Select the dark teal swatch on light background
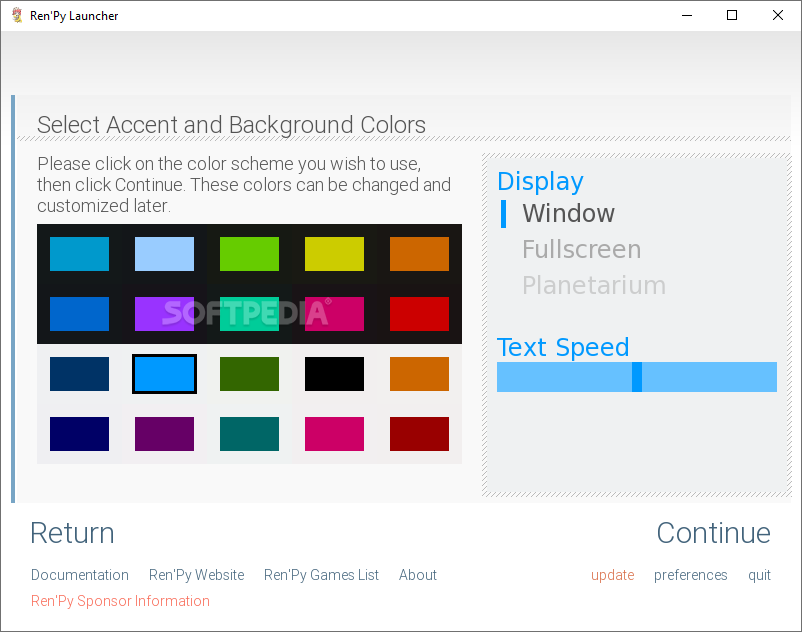 click(x=249, y=434)
